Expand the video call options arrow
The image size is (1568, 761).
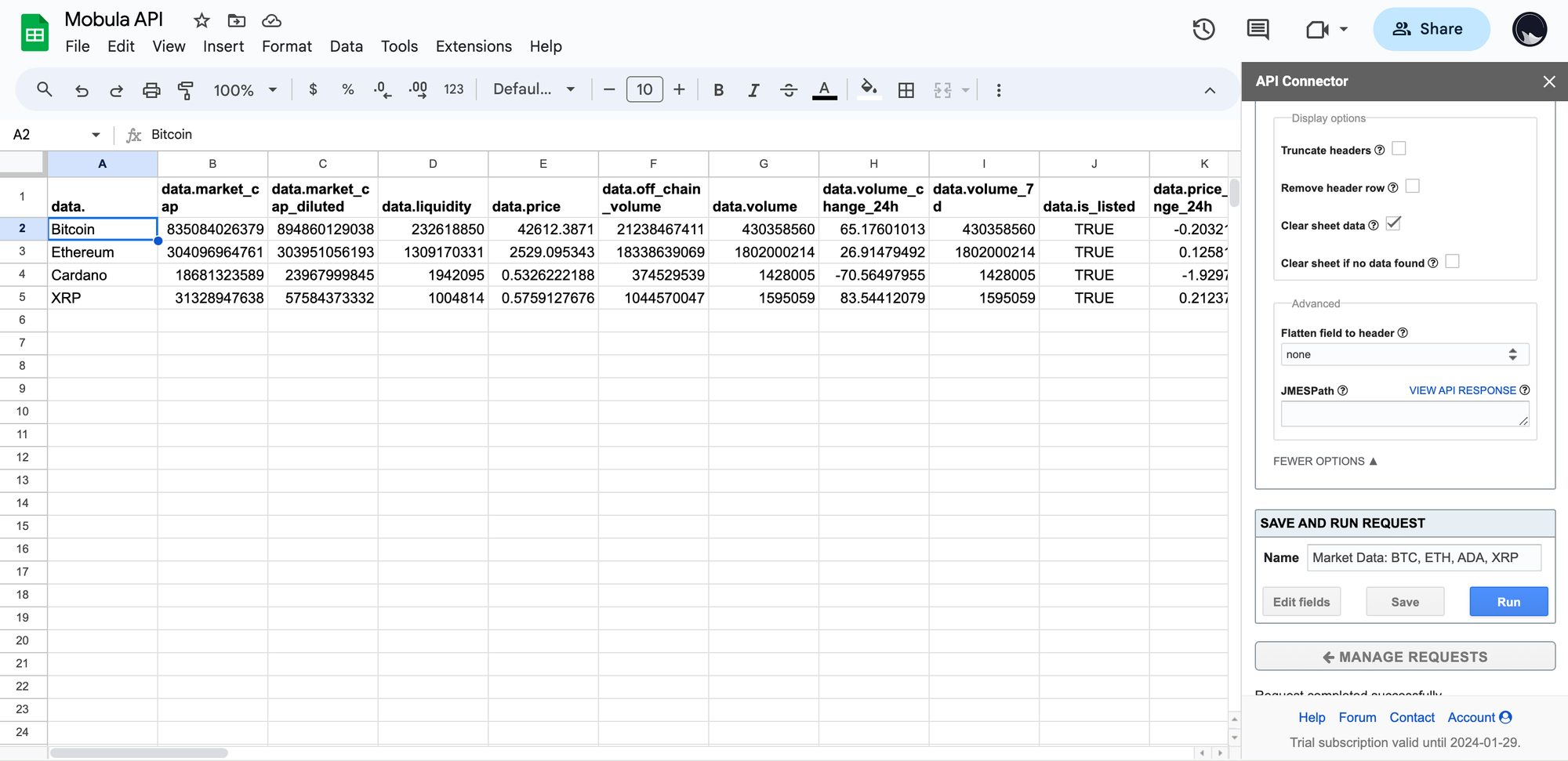click(1344, 30)
